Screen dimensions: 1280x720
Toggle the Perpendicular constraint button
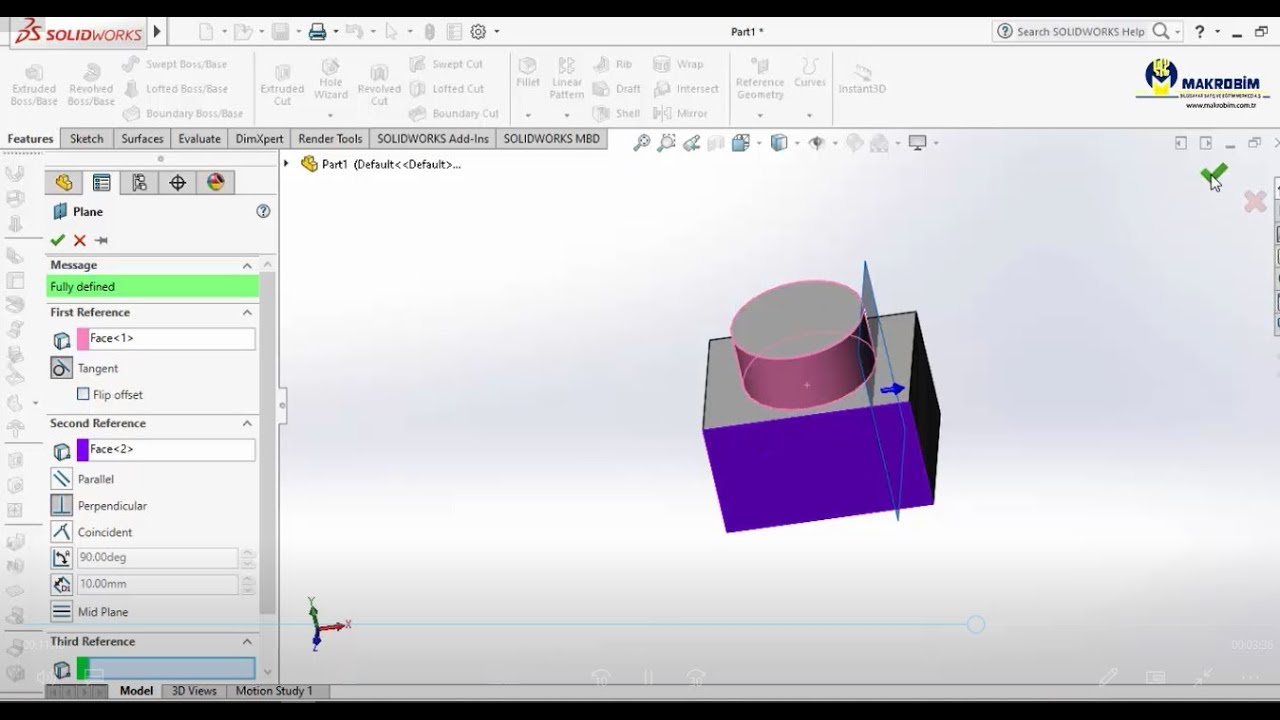pyautogui.click(x=62, y=505)
